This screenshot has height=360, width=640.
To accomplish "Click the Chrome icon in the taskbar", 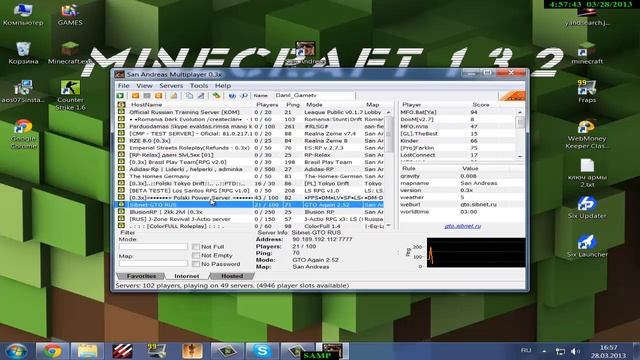I will click(x=53, y=351).
